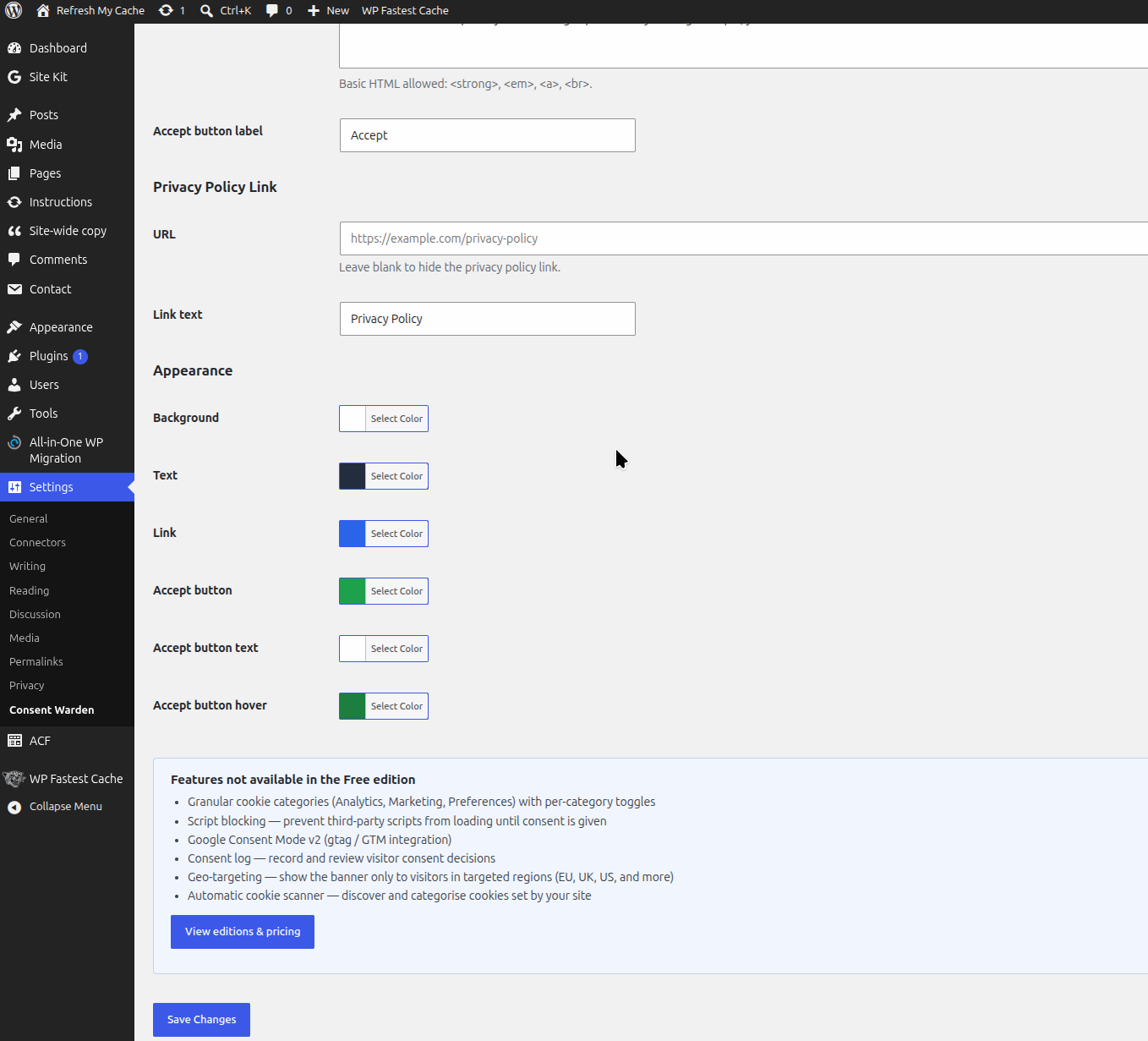Click WP Fastest Cache in admin bar
The image size is (1148, 1041).
coord(405,10)
